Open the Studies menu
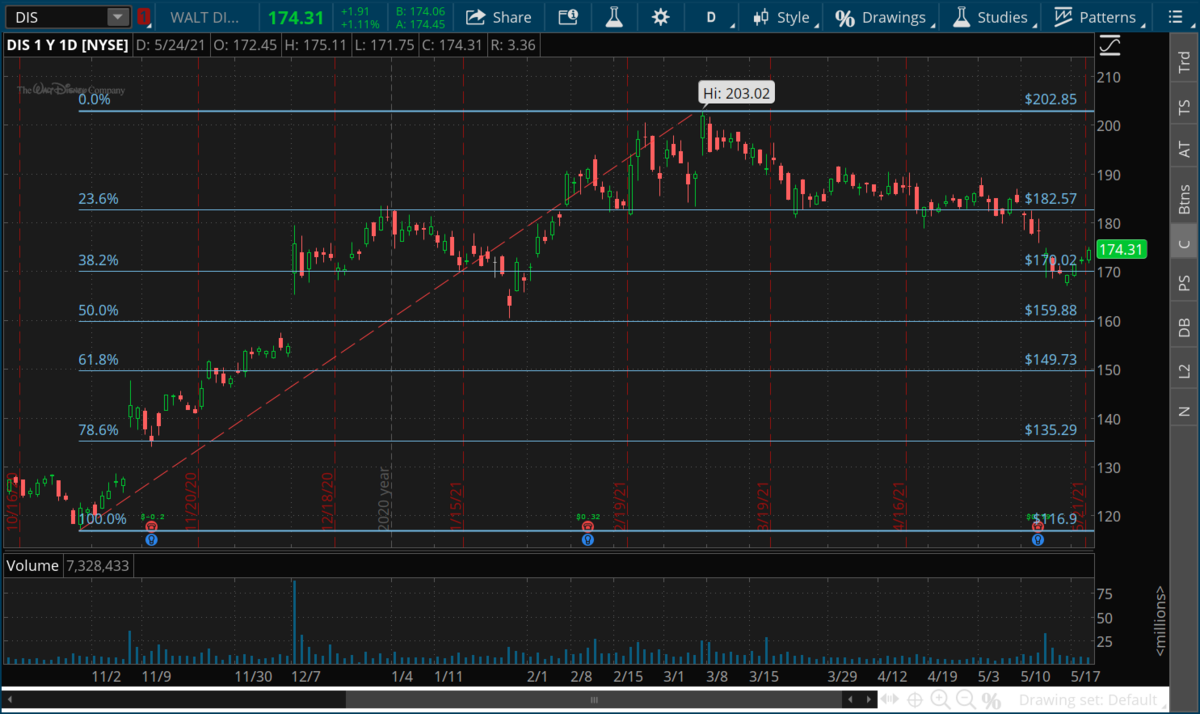Screen dimensions: 1200x714 991,17
